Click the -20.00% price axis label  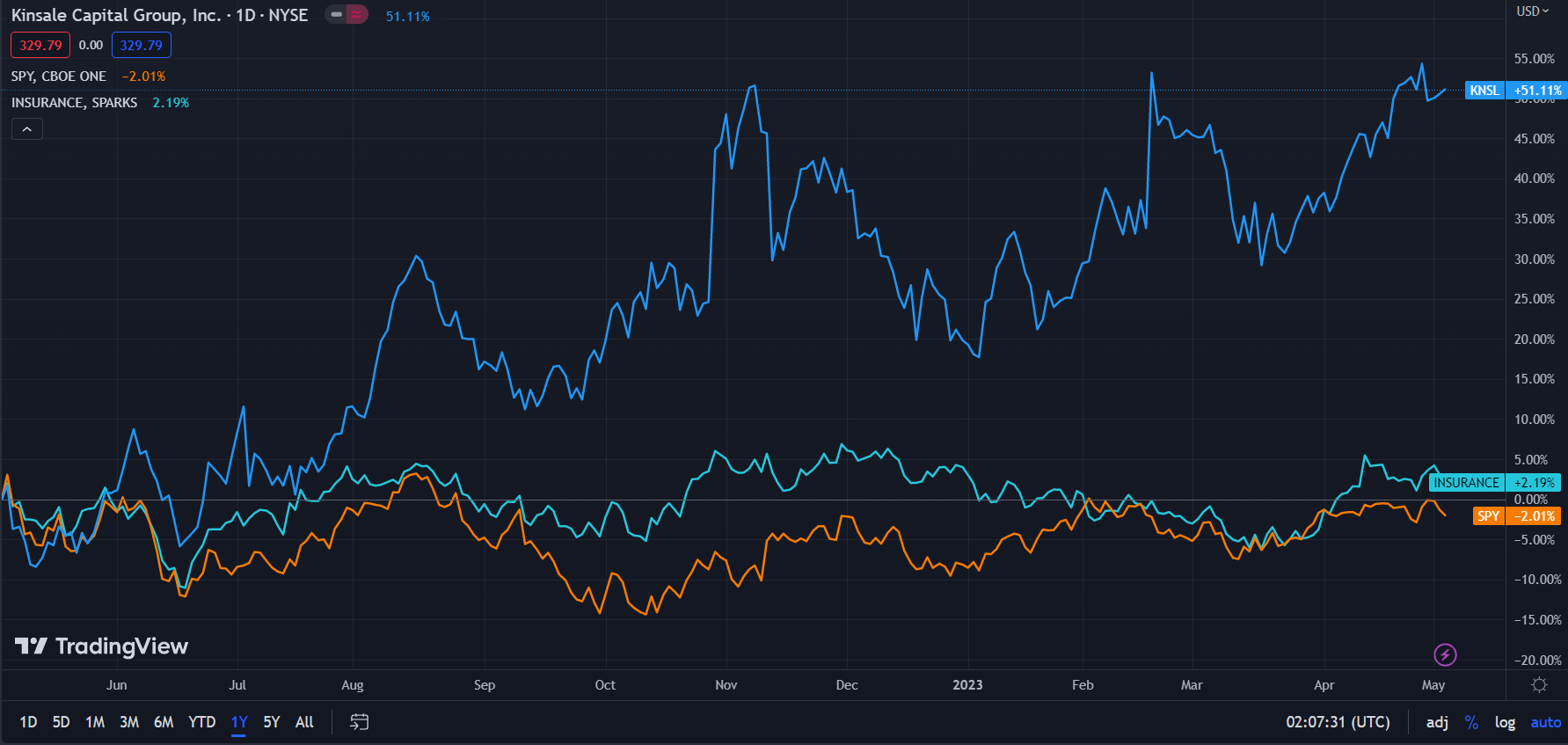click(x=1538, y=660)
